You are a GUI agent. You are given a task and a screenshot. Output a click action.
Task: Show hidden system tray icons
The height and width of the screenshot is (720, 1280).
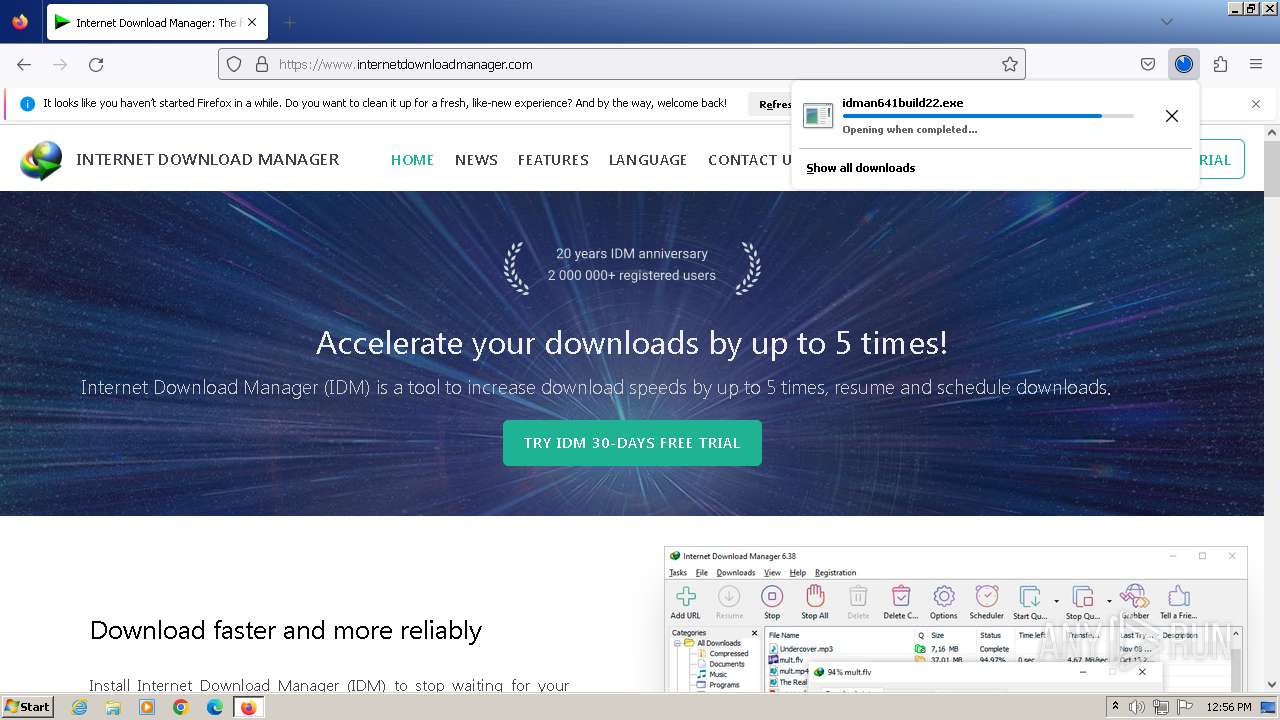coord(1115,707)
